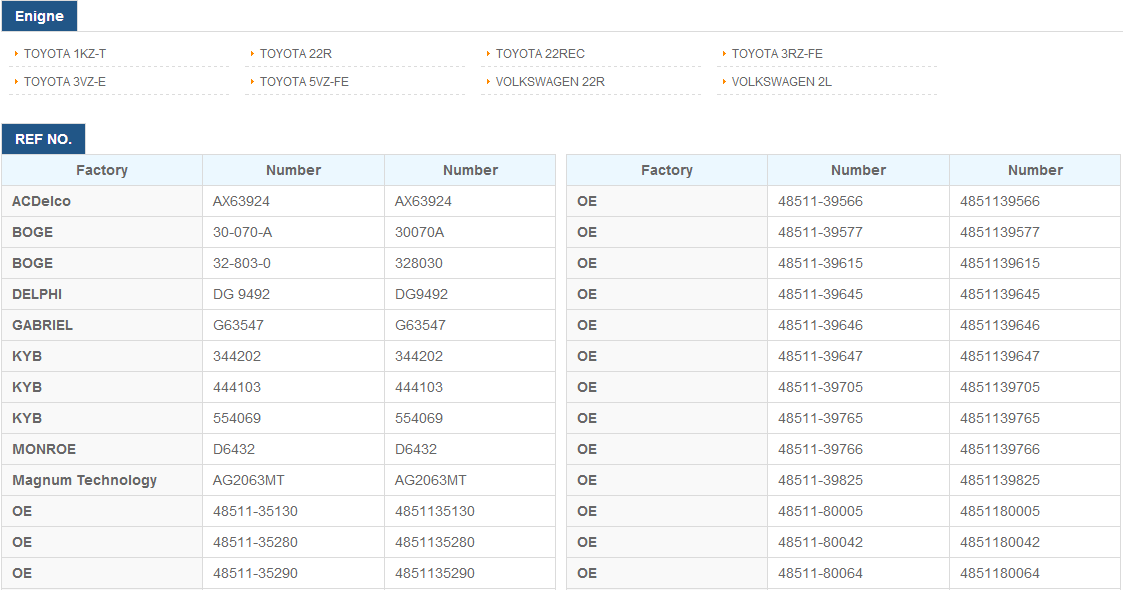Click OE number 48511-39566
1124x590 pixels.
coord(858,201)
